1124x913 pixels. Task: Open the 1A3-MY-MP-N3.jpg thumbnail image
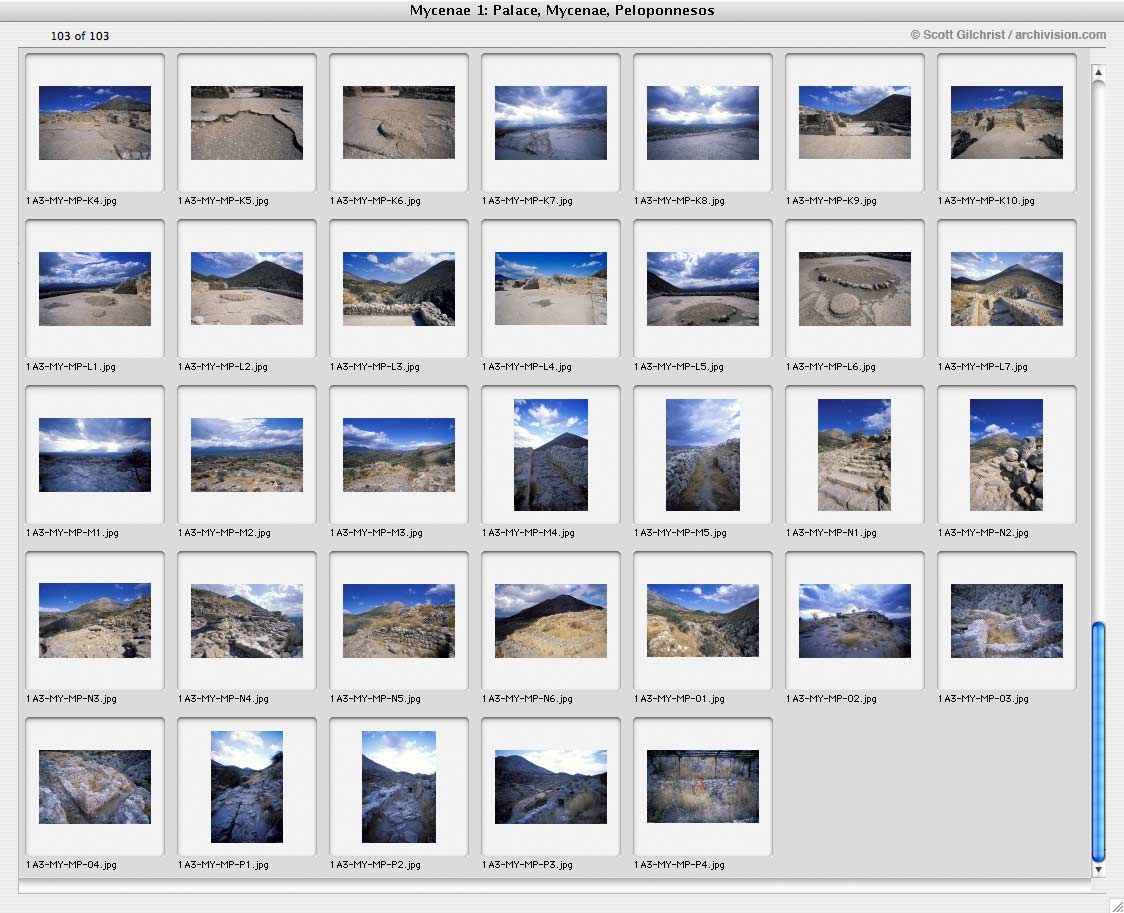[x=95, y=621]
